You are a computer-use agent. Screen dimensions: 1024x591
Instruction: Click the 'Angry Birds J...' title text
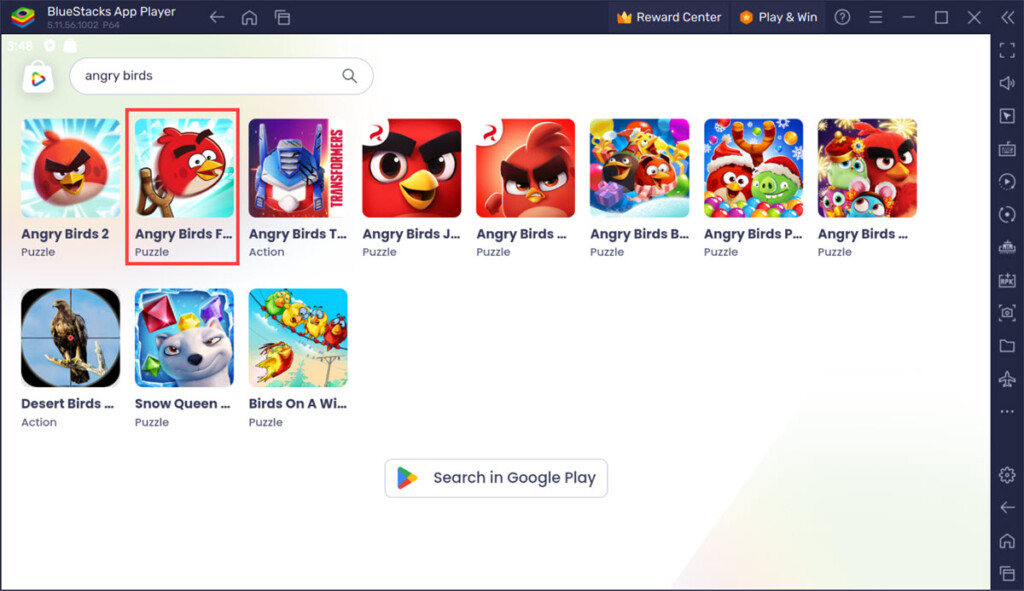pos(411,234)
